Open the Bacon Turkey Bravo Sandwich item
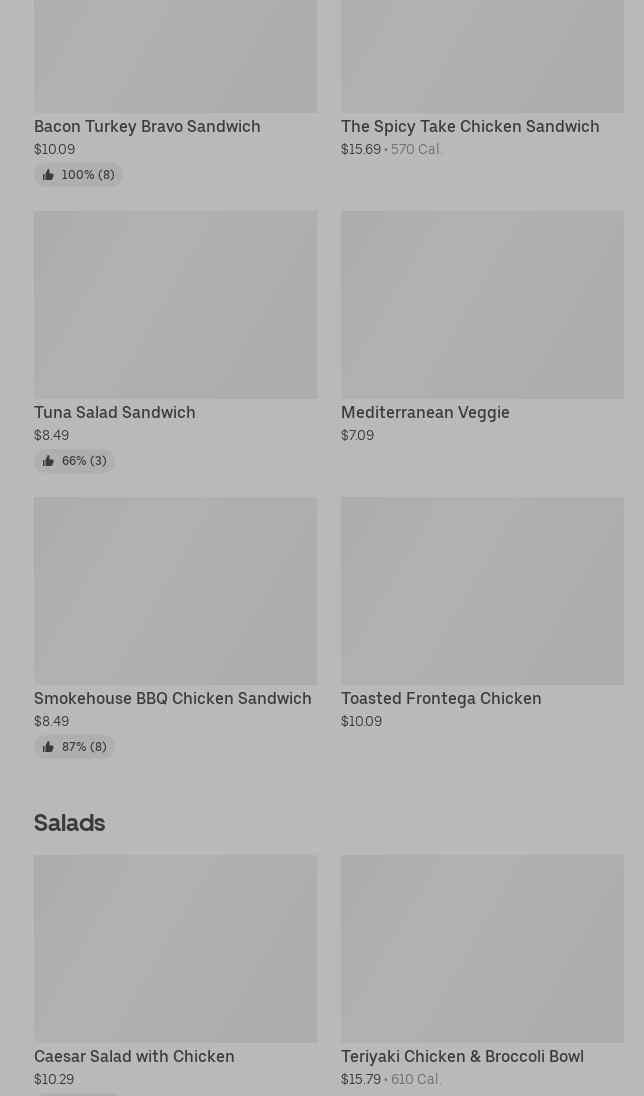The image size is (644, 1096). click(147, 127)
